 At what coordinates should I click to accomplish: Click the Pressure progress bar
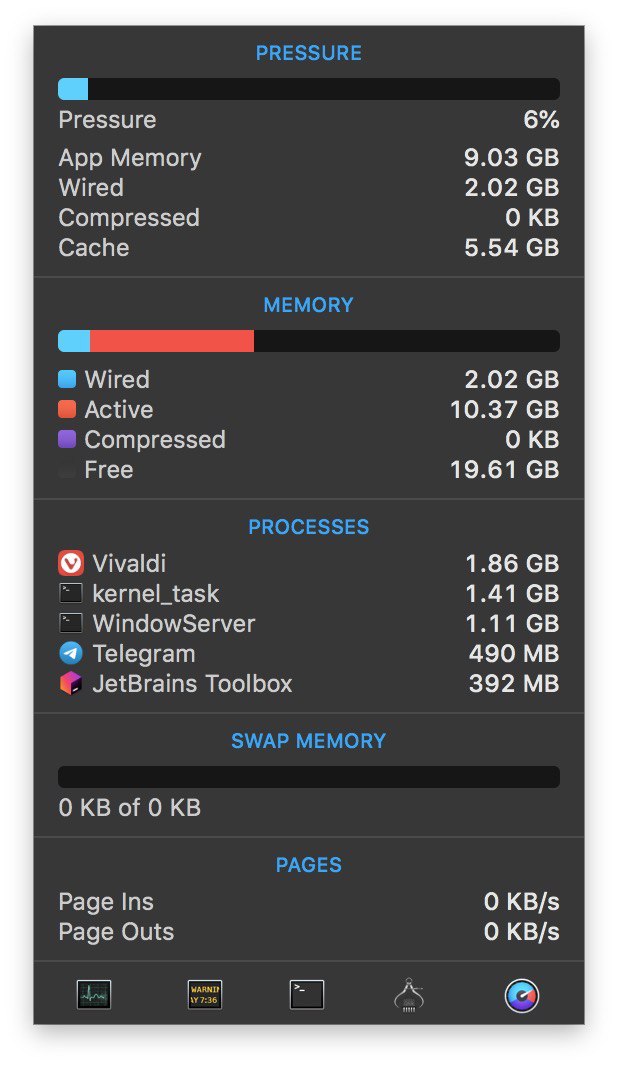click(x=309, y=89)
